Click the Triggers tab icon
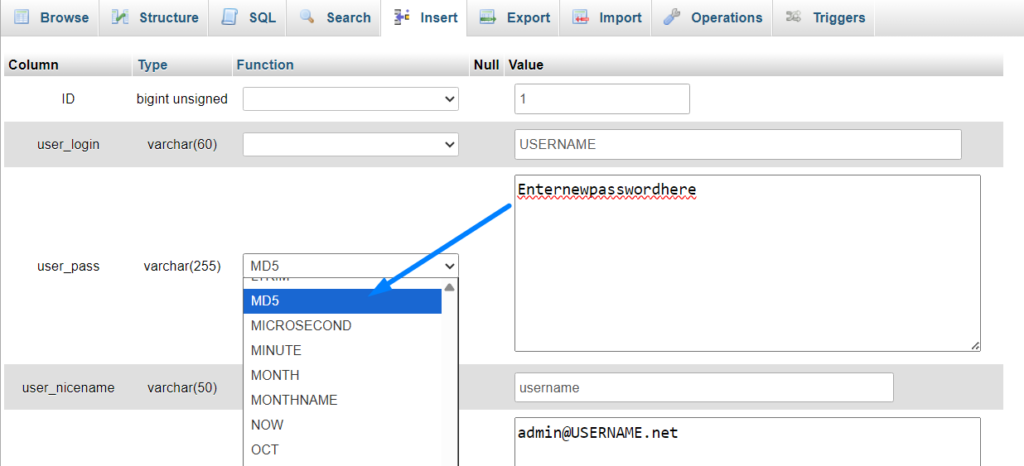The image size is (1024, 466). click(x=793, y=17)
